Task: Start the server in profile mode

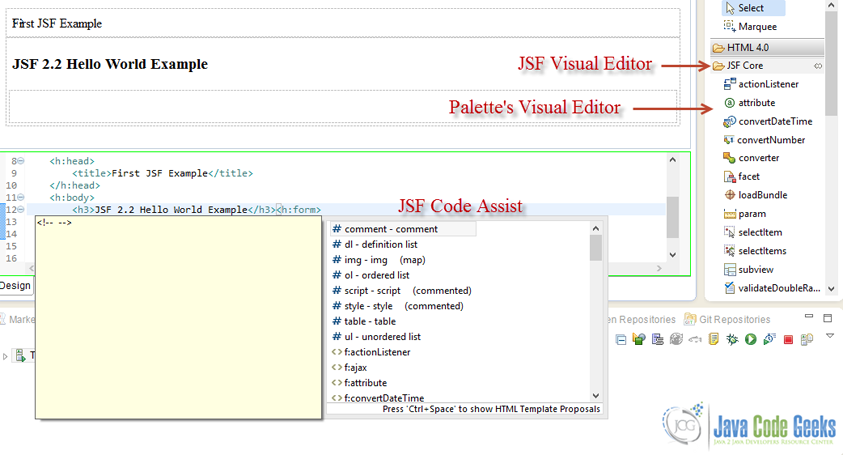Action: (769, 339)
